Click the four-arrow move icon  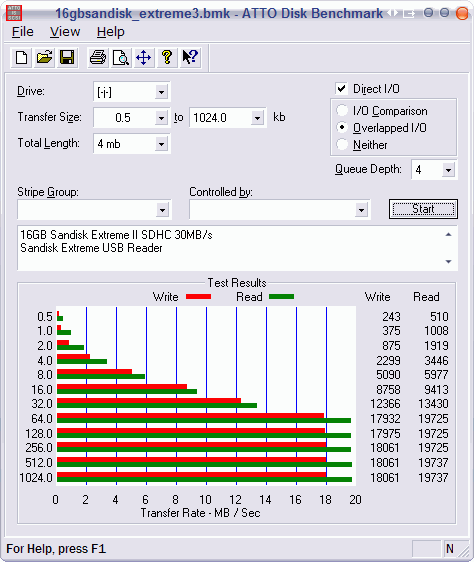143,57
